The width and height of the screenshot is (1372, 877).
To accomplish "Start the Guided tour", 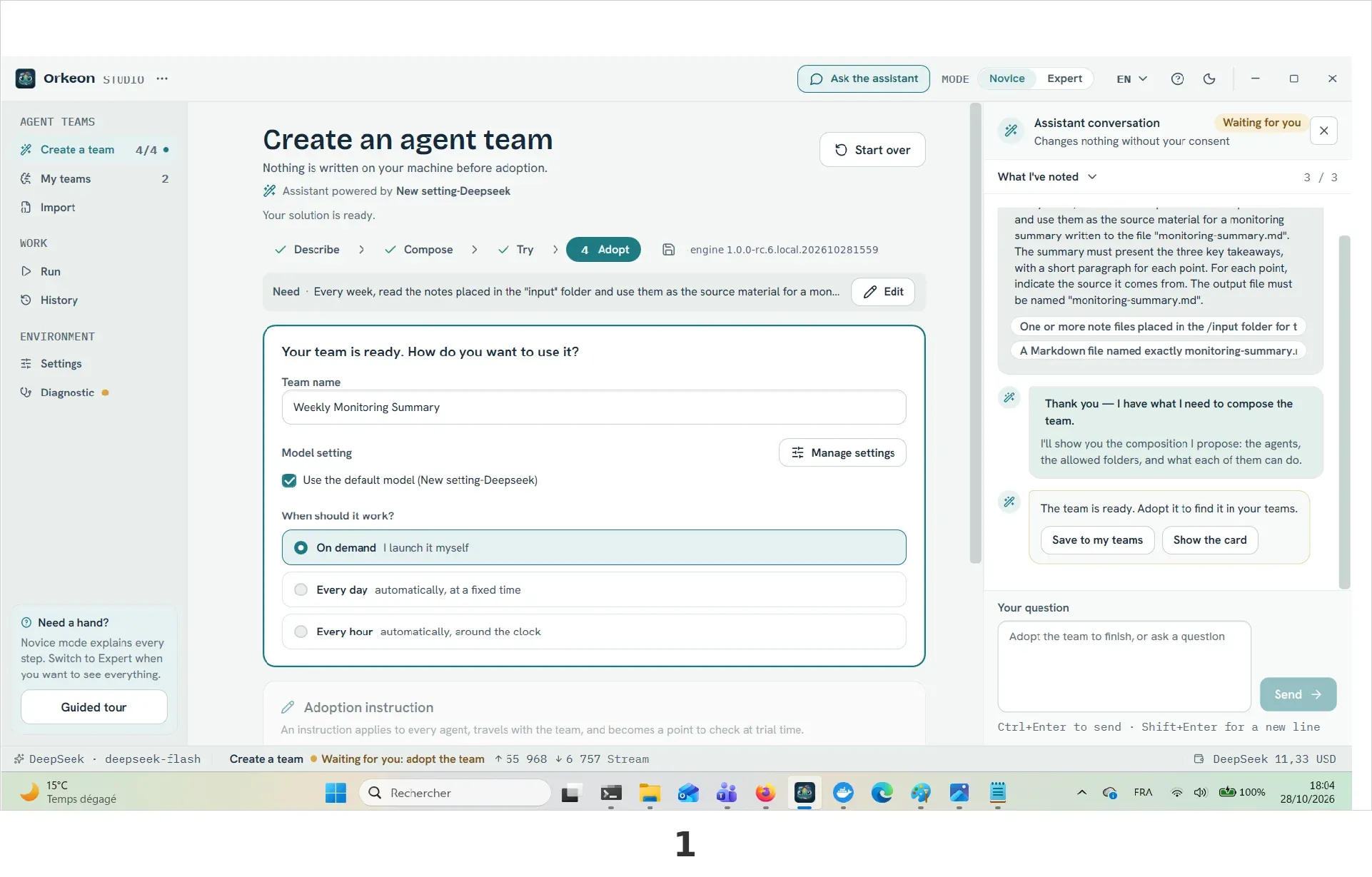I will click(94, 707).
